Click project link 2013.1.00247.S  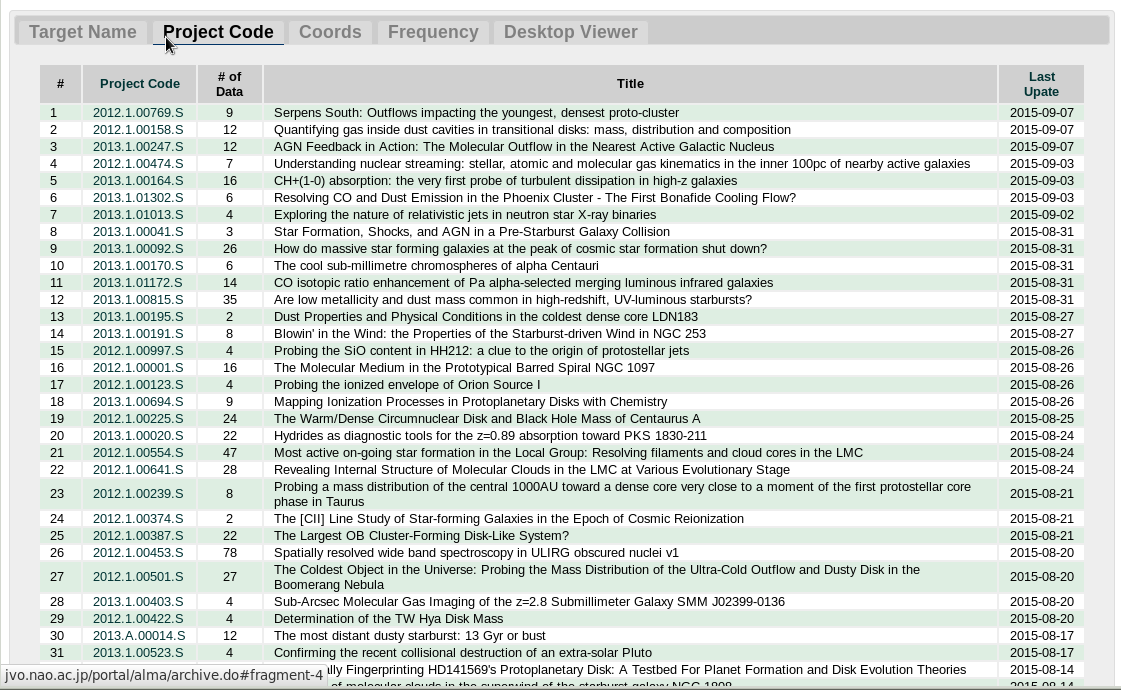[x=138, y=147]
